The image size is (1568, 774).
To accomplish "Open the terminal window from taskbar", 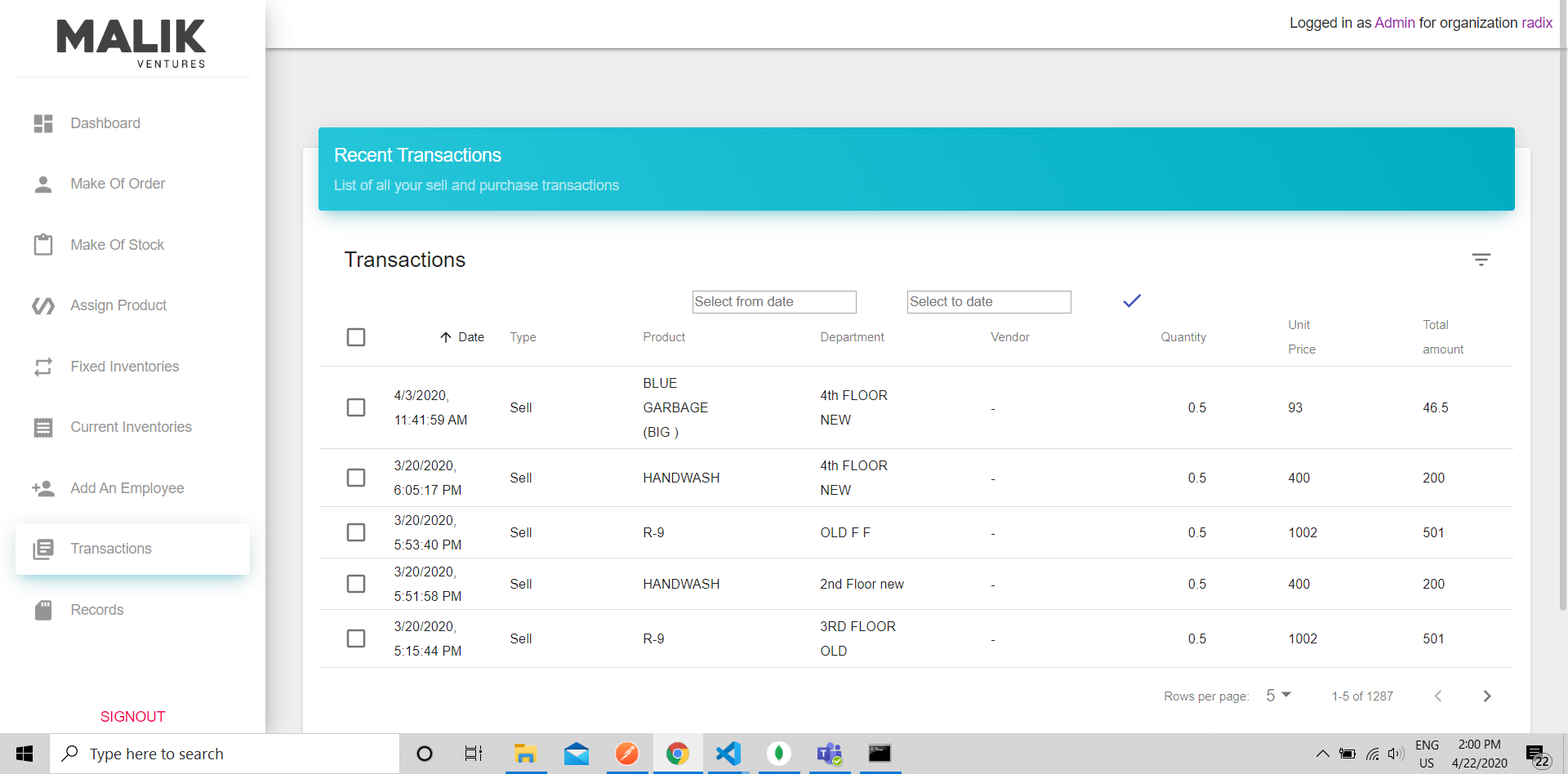I will pos(880,754).
